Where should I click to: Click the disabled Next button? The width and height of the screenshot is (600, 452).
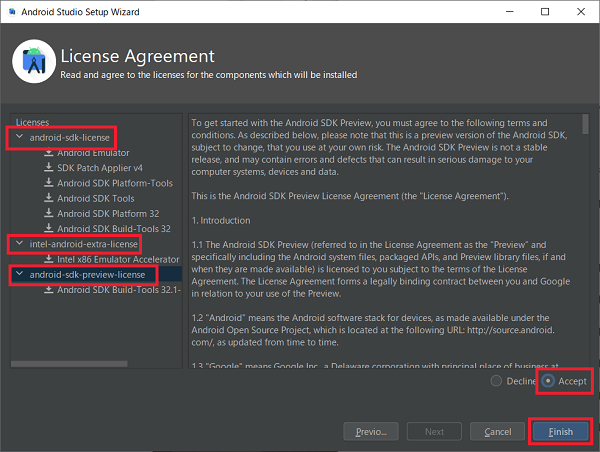pos(434,432)
